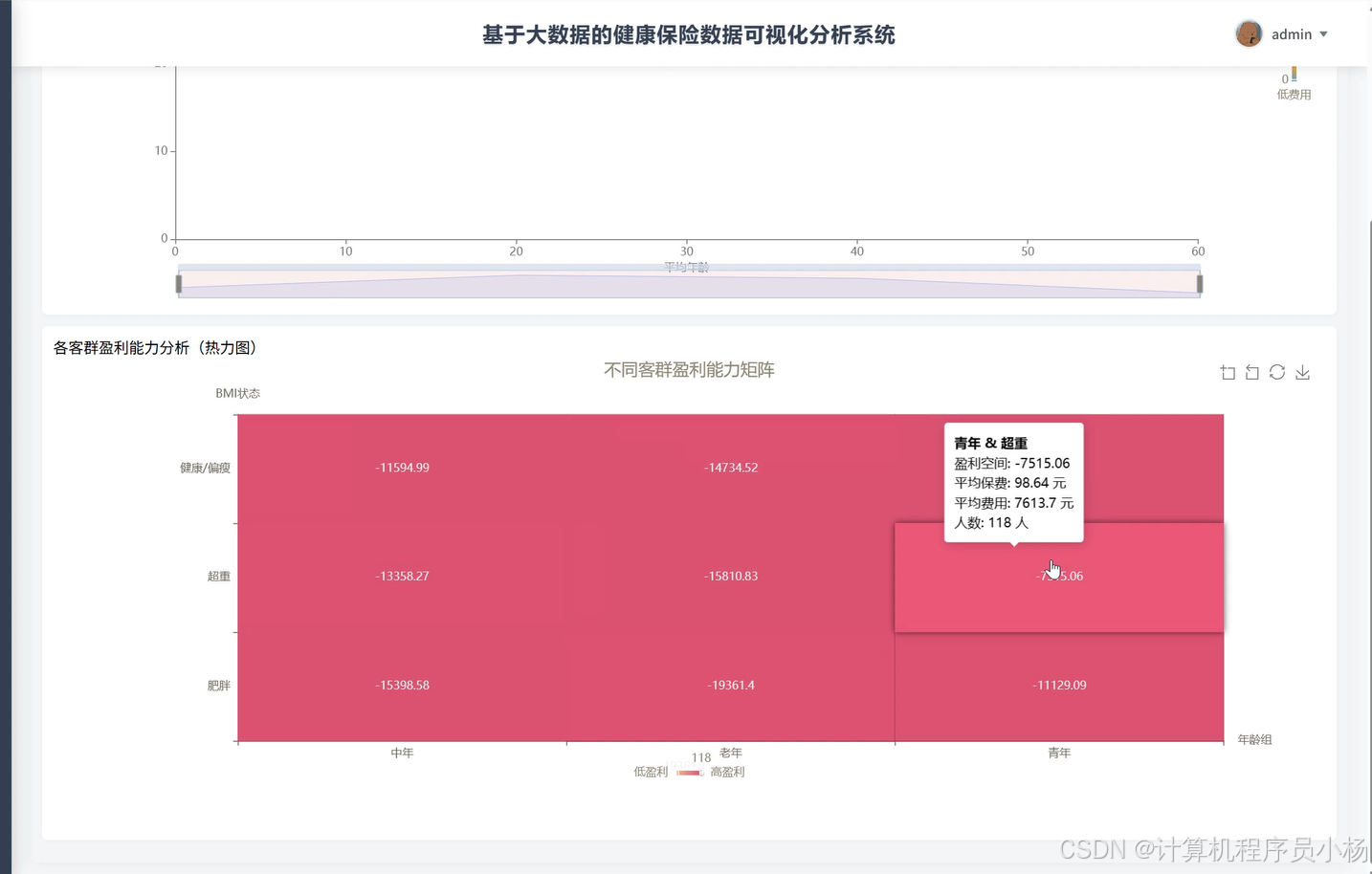Click the 不同客群盈利能力矩阵 chart title
The image size is (1372, 874).
tap(689, 370)
